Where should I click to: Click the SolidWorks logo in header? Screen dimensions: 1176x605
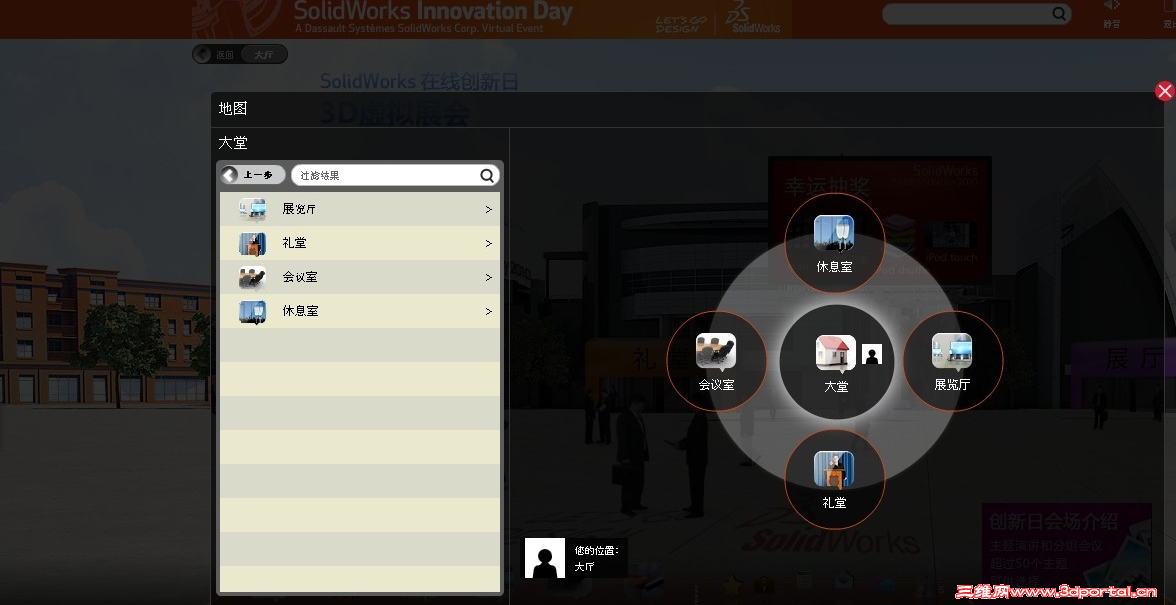click(x=755, y=19)
